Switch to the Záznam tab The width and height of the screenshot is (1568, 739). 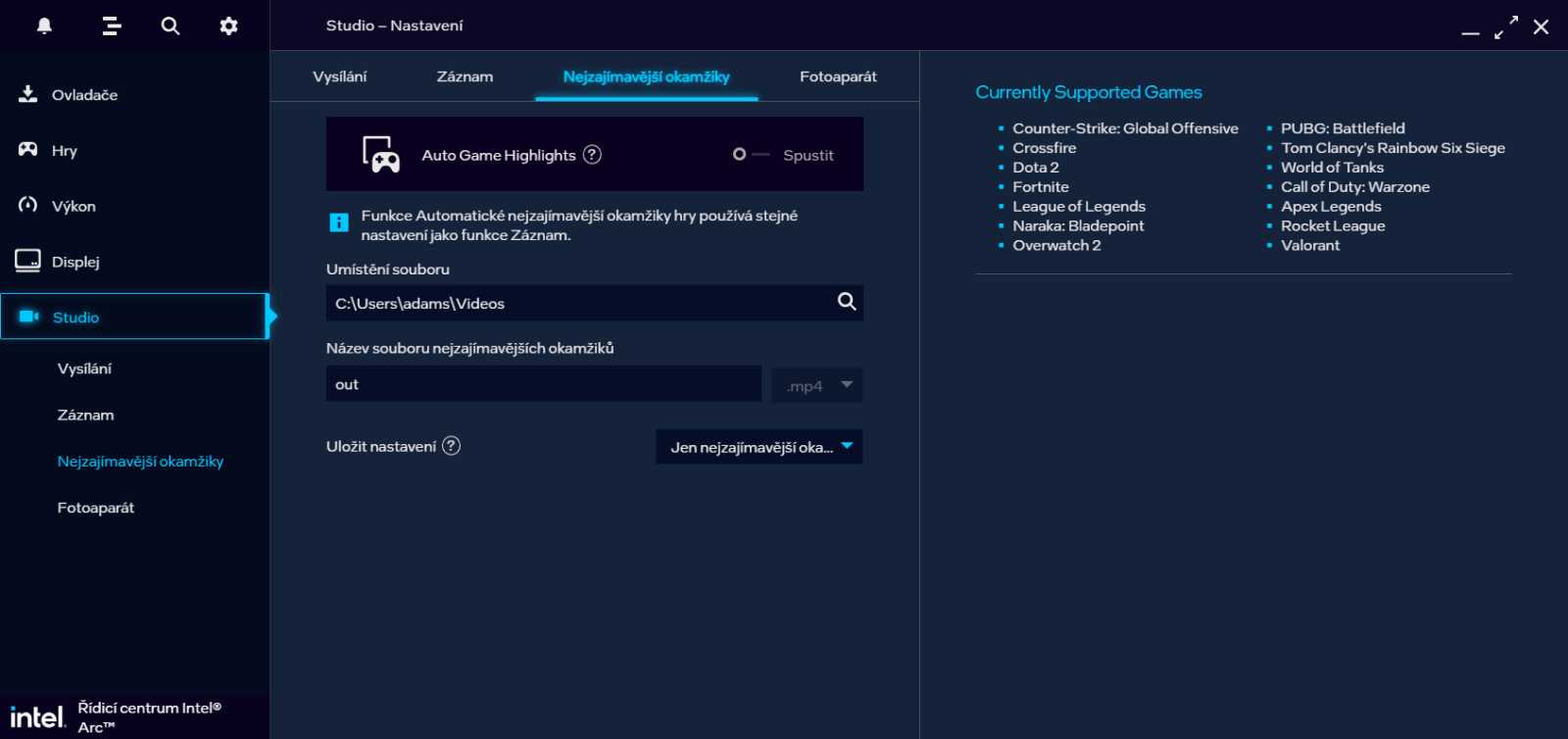click(x=465, y=76)
